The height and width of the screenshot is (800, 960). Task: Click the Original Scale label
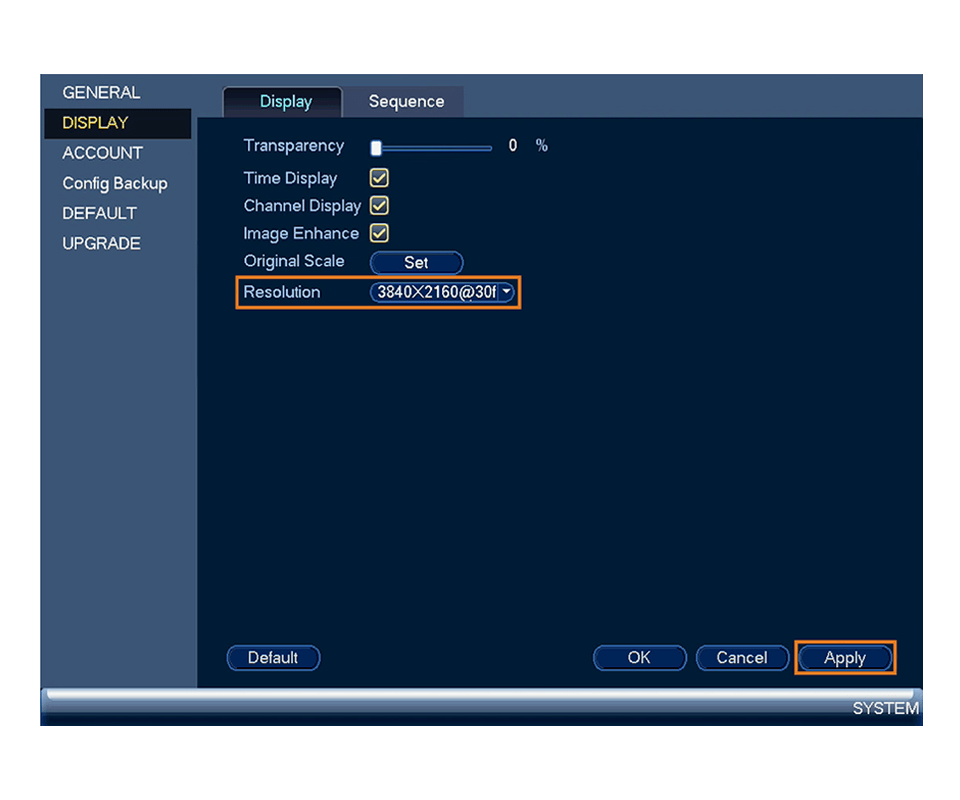coord(294,261)
